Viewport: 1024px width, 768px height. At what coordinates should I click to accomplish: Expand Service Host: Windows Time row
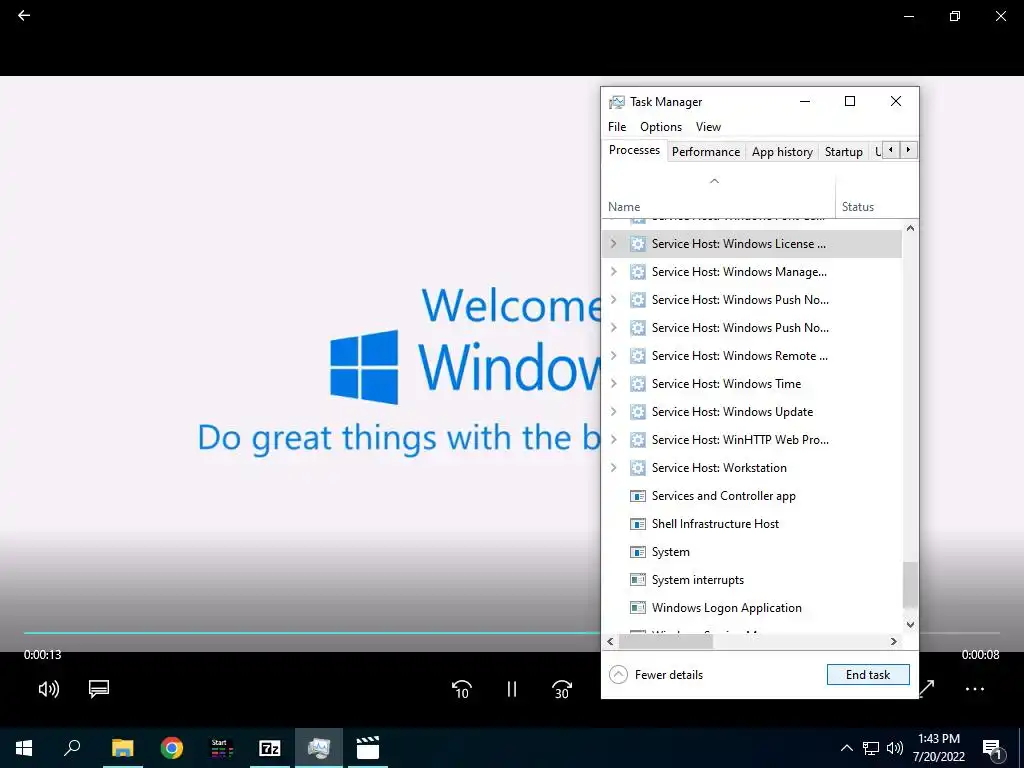tap(613, 384)
